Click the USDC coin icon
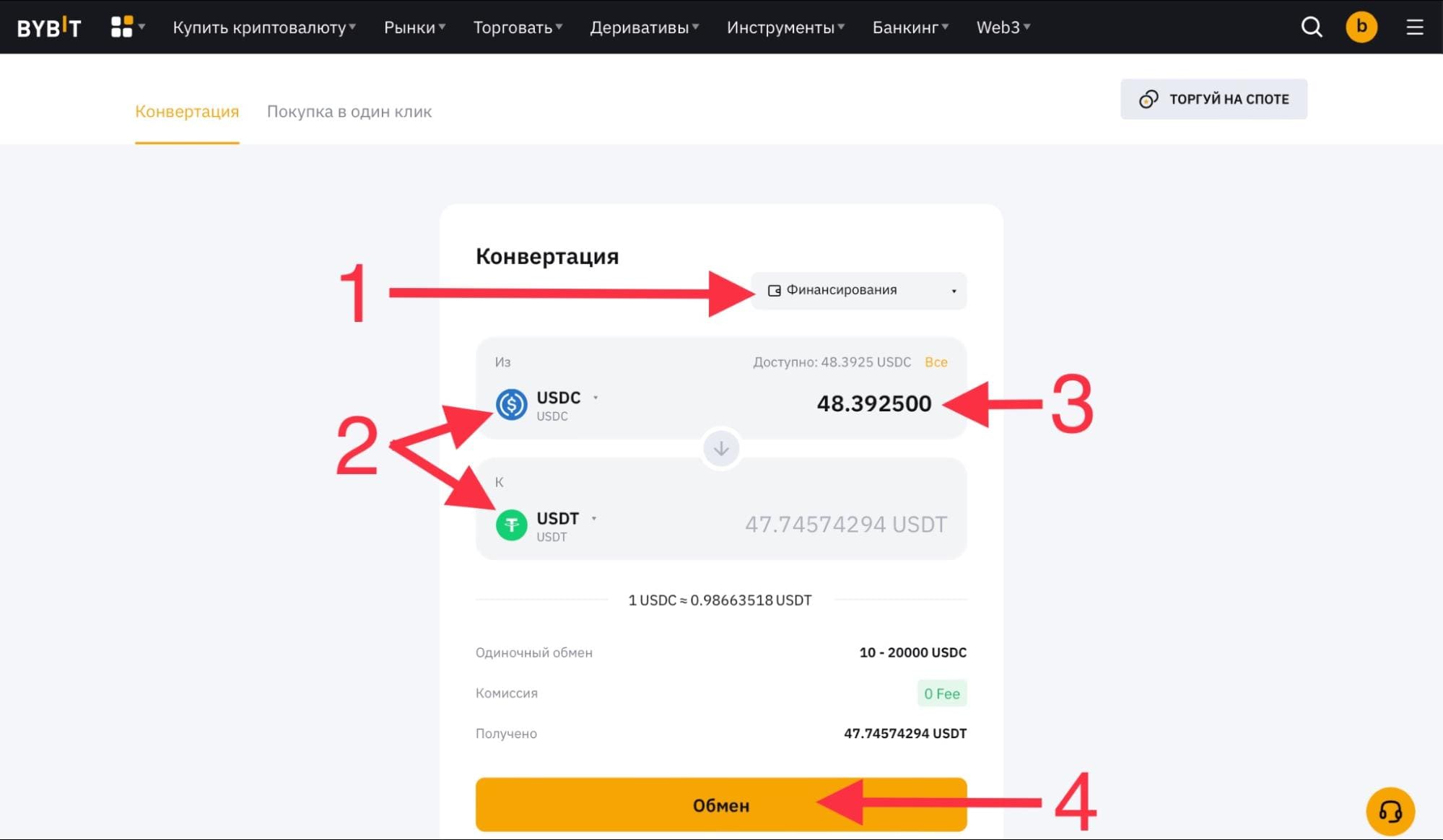The width and height of the screenshot is (1443, 840). click(x=512, y=405)
